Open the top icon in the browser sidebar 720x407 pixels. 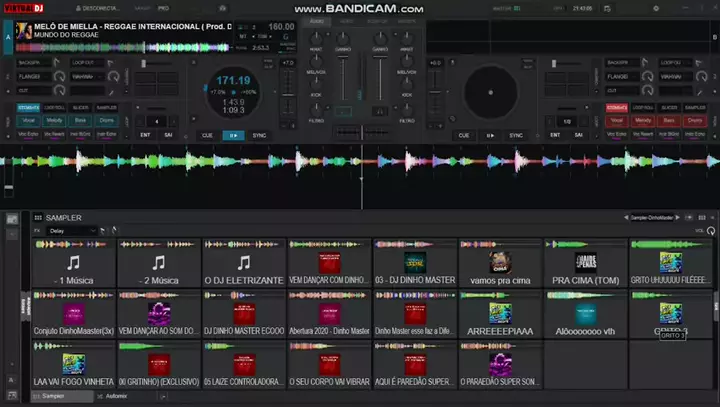[x=12, y=220]
